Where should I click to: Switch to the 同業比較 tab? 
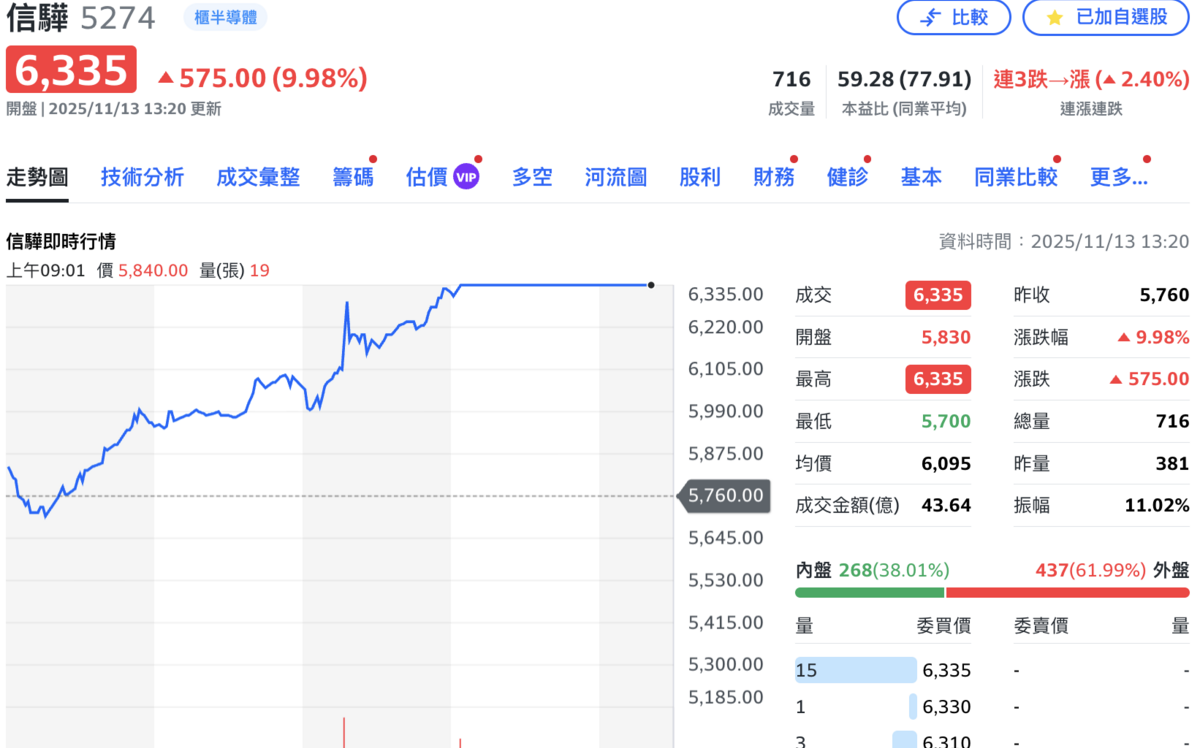point(1015,176)
